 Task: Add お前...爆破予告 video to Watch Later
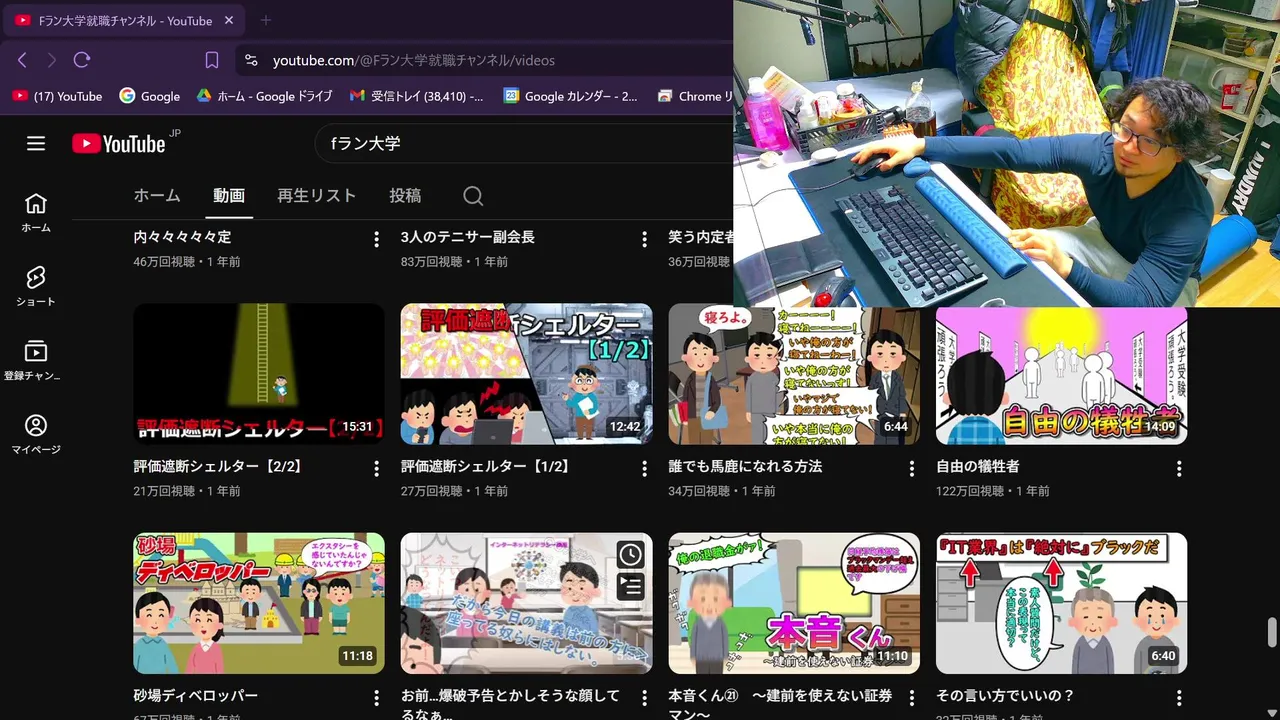click(630, 555)
